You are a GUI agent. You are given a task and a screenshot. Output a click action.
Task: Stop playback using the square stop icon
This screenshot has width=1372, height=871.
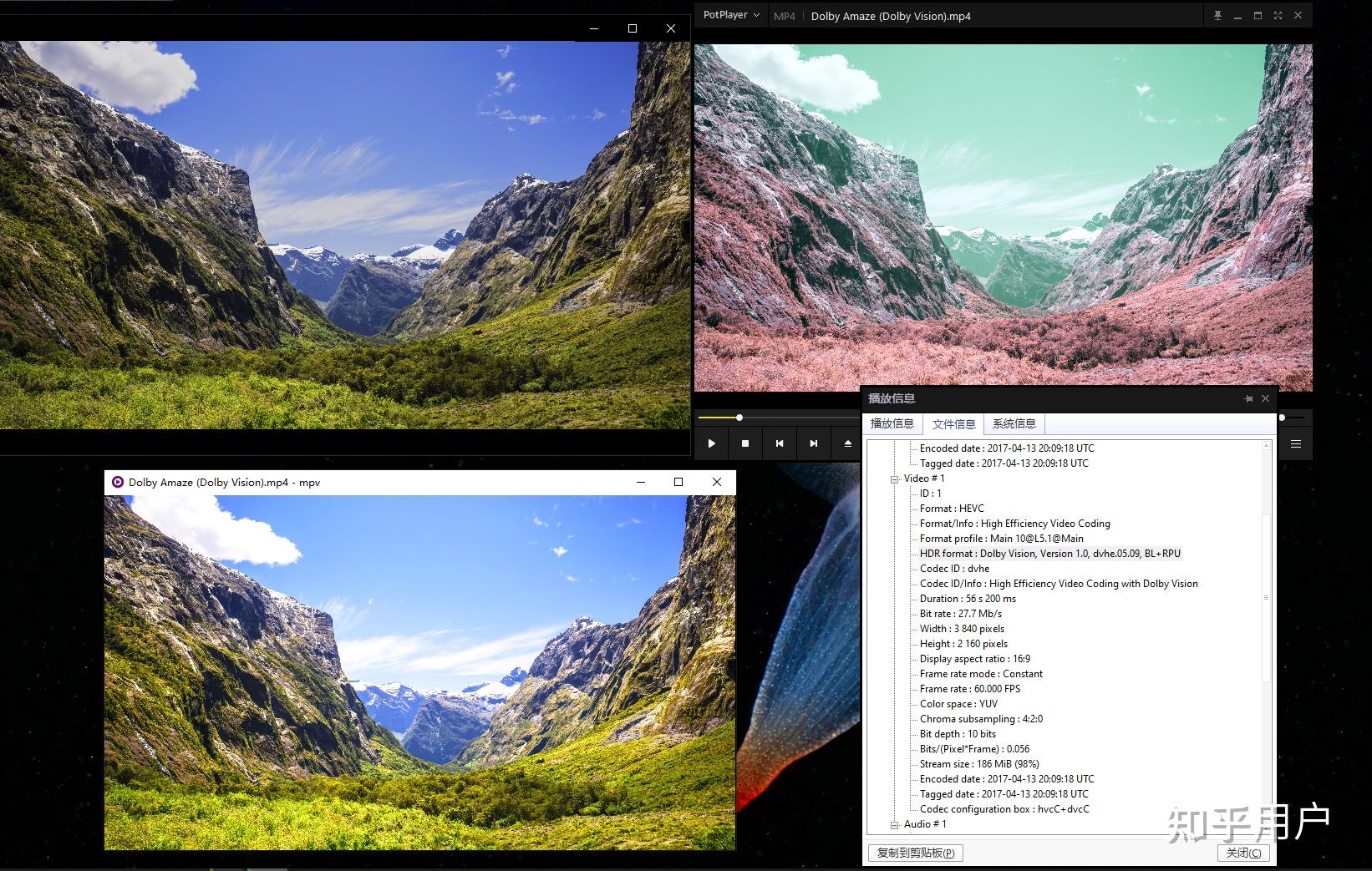click(x=745, y=443)
